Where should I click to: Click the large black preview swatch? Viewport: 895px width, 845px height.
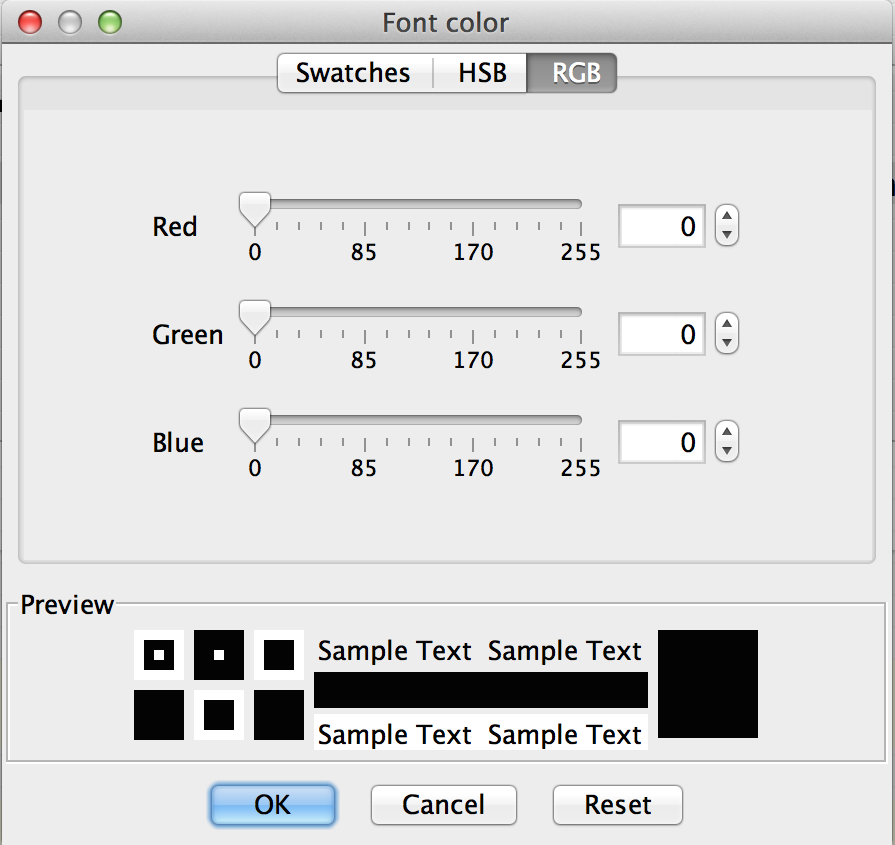coord(708,684)
